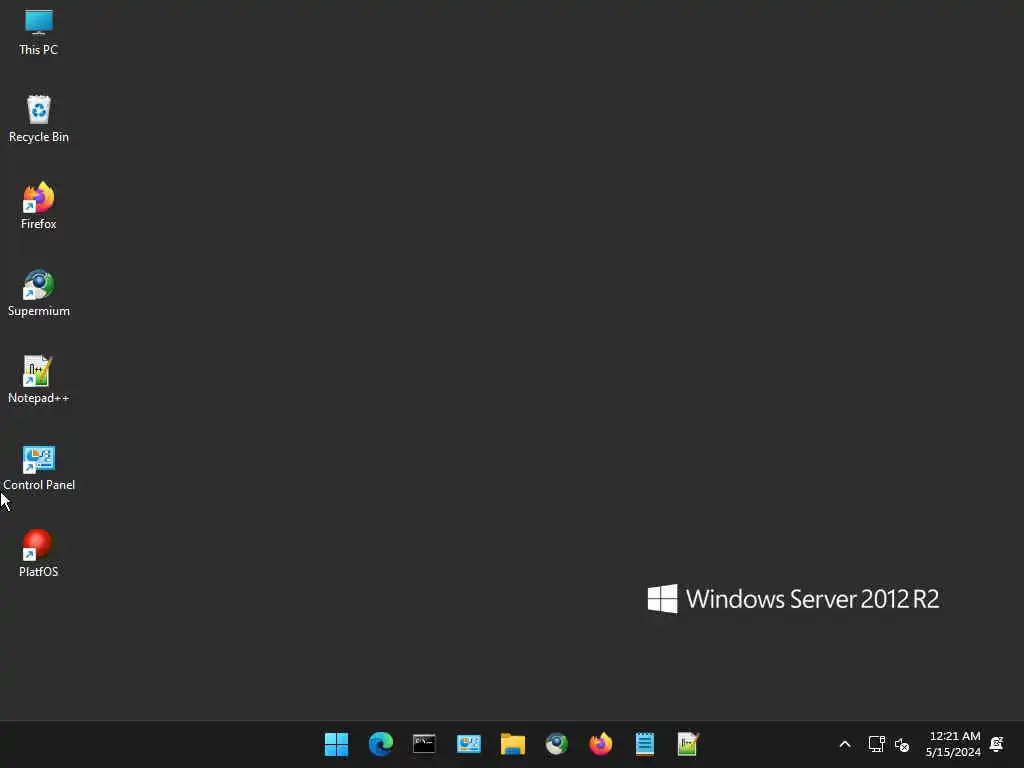The width and height of the screenshot is (1024, 768).
Task: Open Control Panel from the taskbar
Action: tap(469, 744)
